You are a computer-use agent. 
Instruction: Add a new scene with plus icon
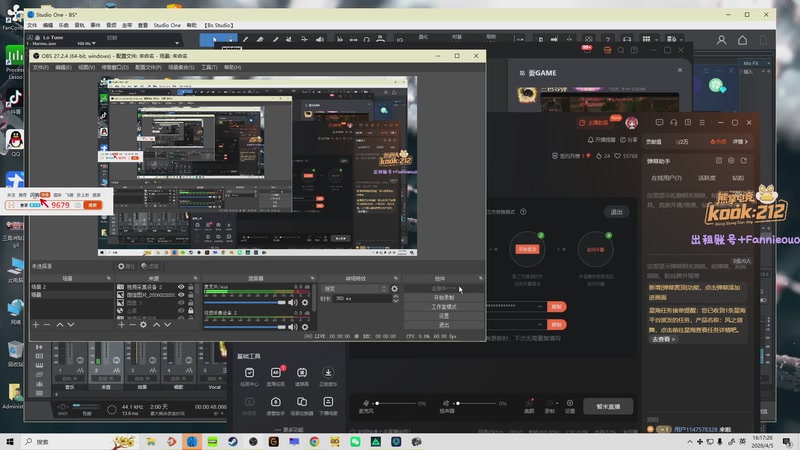36,324
